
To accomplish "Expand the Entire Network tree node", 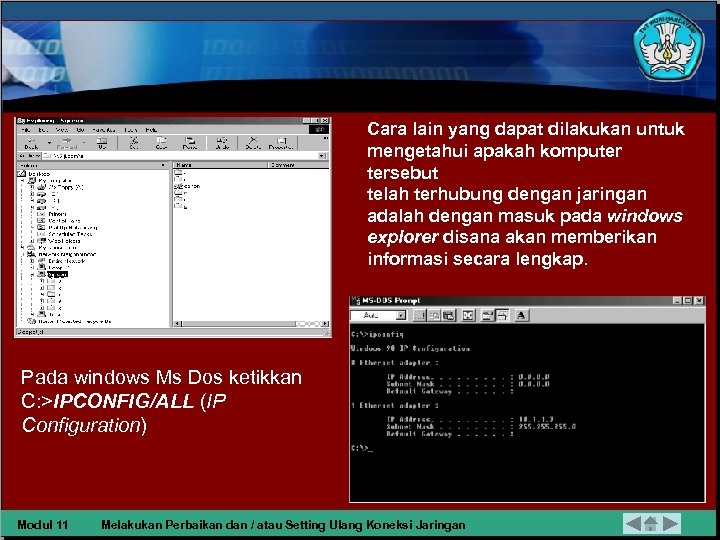I will 32,261.
